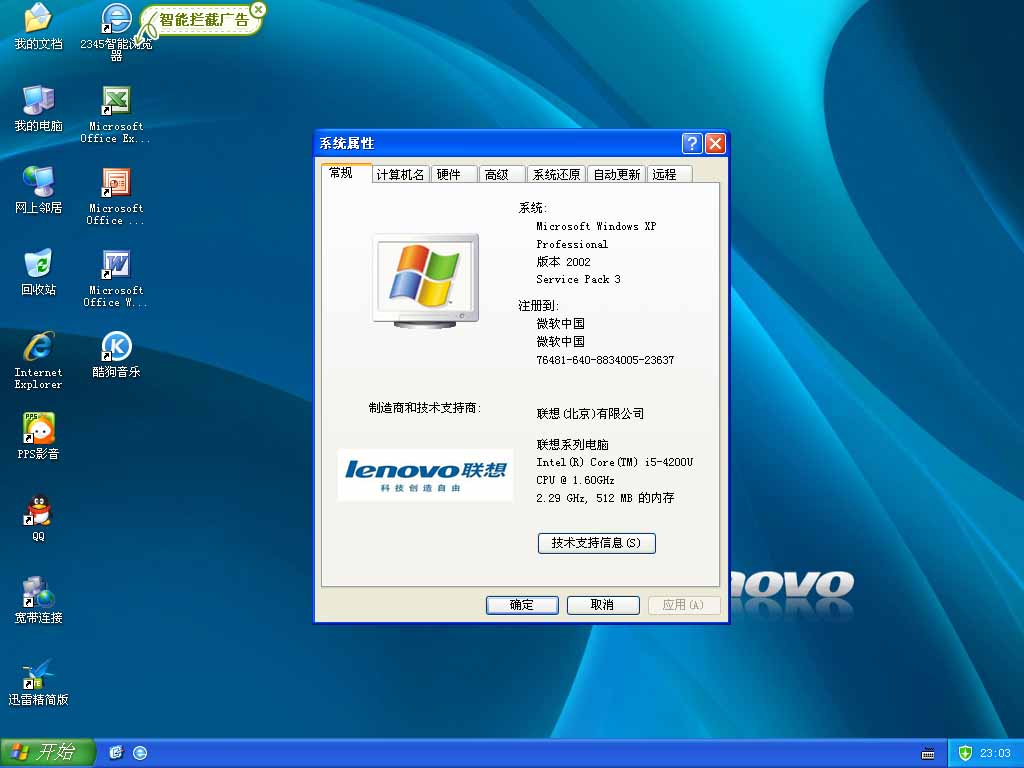Select the PPS影音 desktop shortcut
This screenshot has height=768, width=1024.
click(38, 436)
